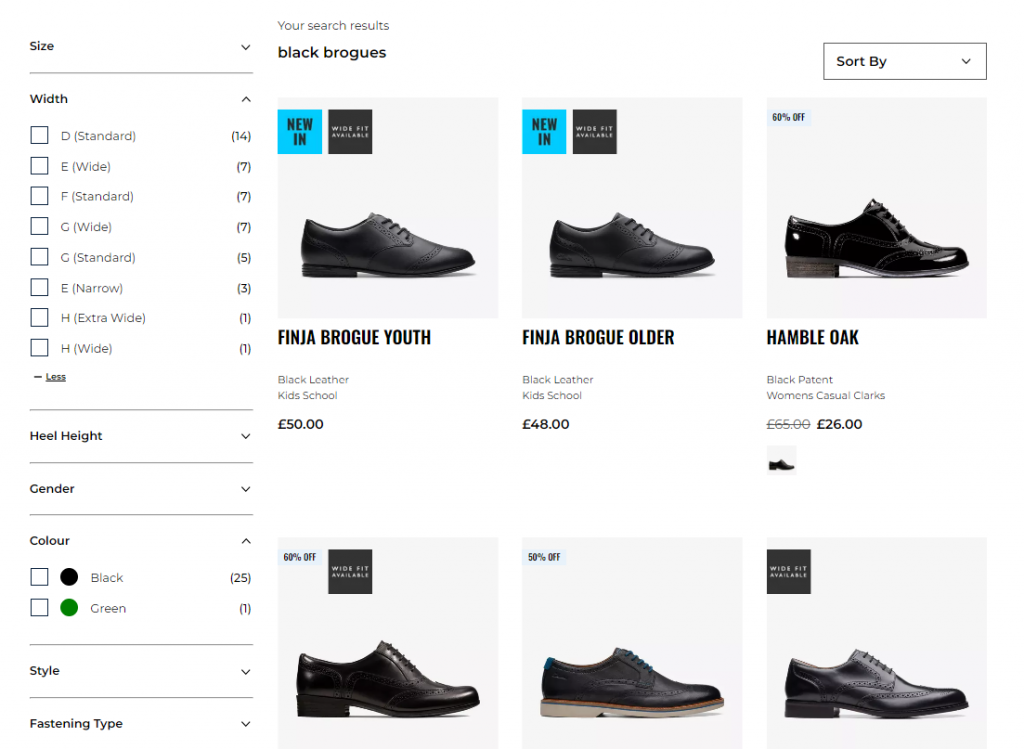The width and height of the screenshot is (1024, 749).
Task: Select the black colour variant thumbnail under Hamble Oak
Action: pos(781,460)
